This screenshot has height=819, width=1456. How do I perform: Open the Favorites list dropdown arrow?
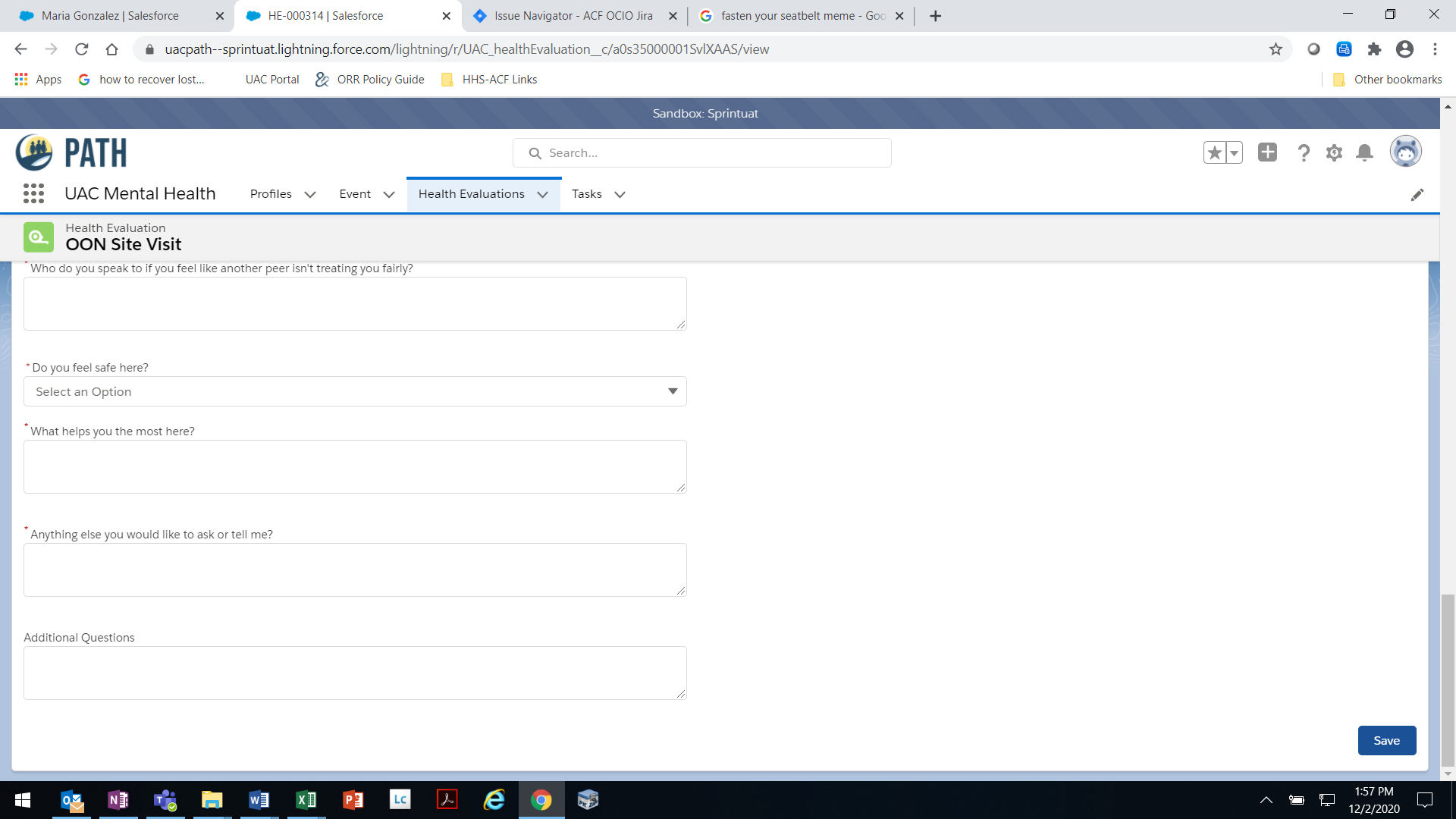click(x=1234, y=153)
